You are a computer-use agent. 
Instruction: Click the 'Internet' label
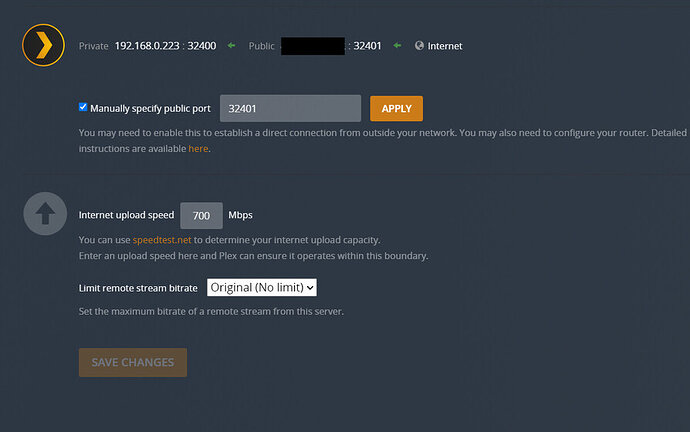(445, 46)
